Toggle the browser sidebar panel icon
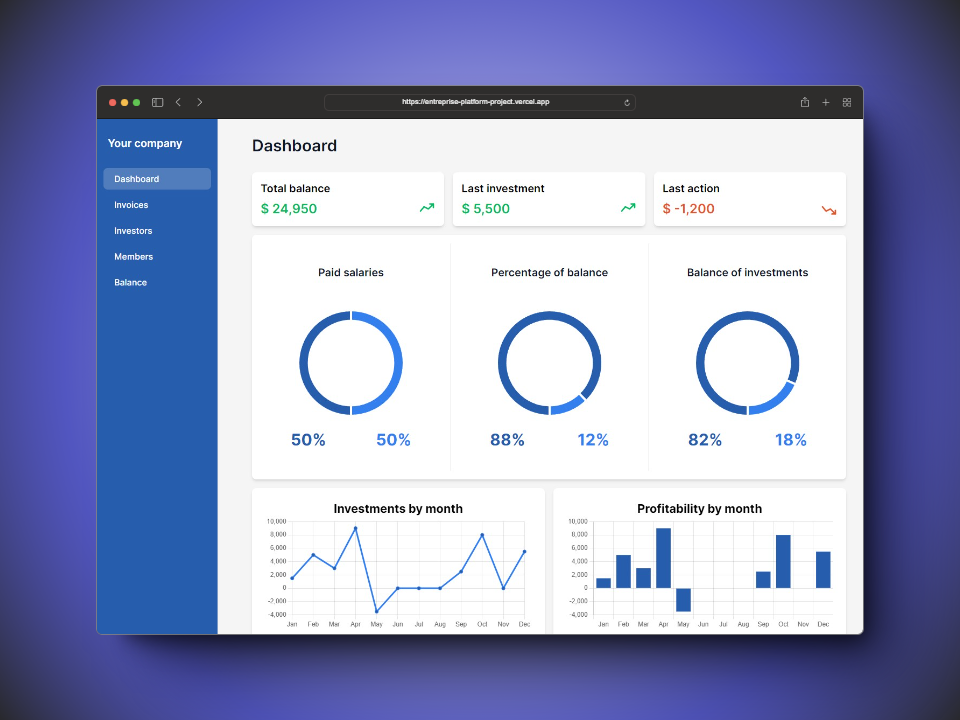The height and width of the screenshot is (720, 960). (157, 102)
